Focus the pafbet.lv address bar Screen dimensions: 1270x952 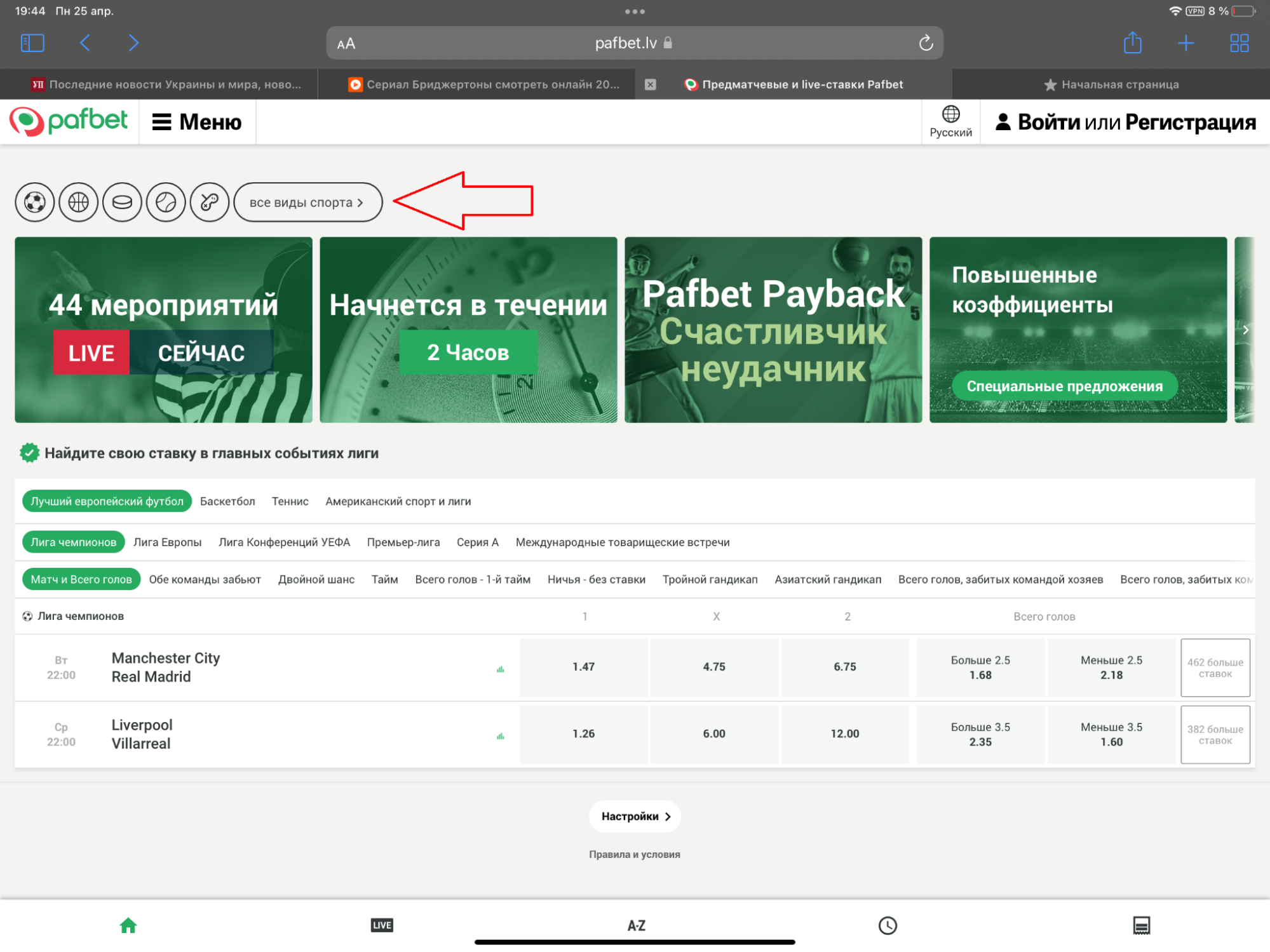(634, 43)
